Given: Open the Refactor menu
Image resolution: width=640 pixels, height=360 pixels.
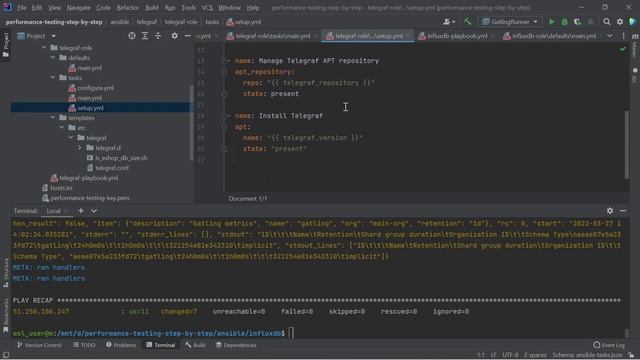Looking at the screenshot, I should (x=128, y=8).
